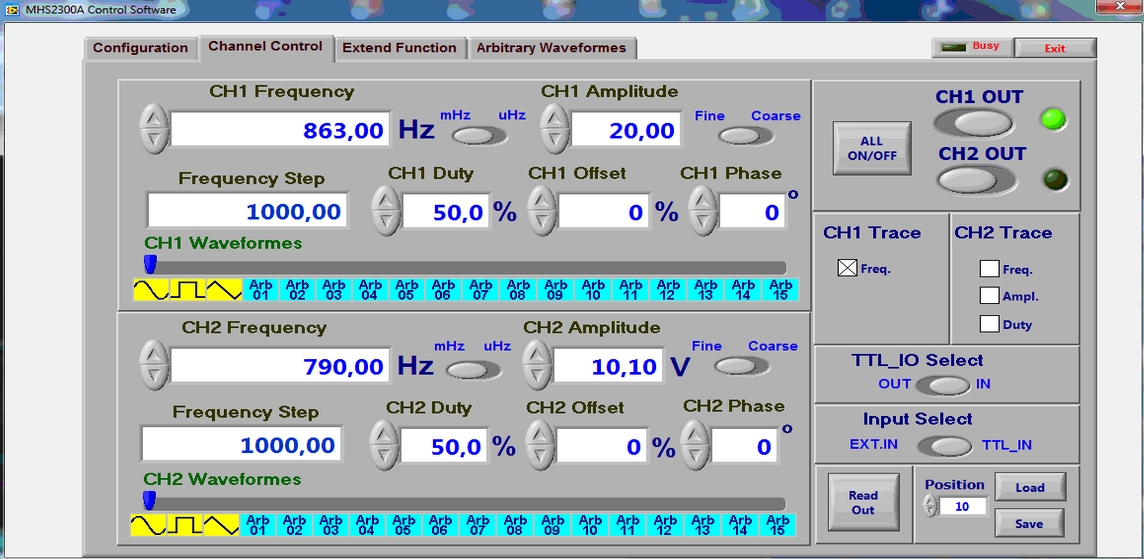Click the red Exit button

[x=1055, y=48]
